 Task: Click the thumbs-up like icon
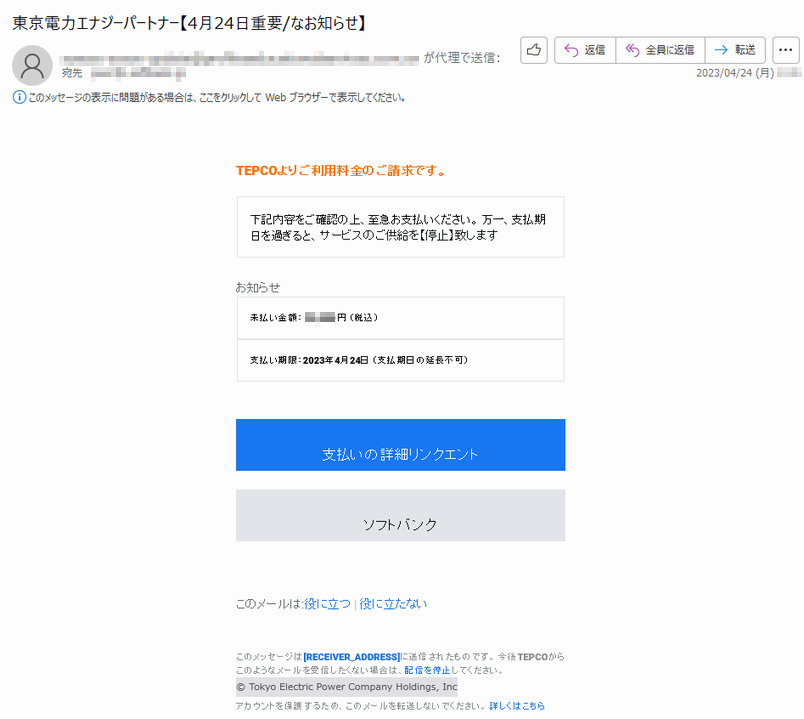(534, 50)
